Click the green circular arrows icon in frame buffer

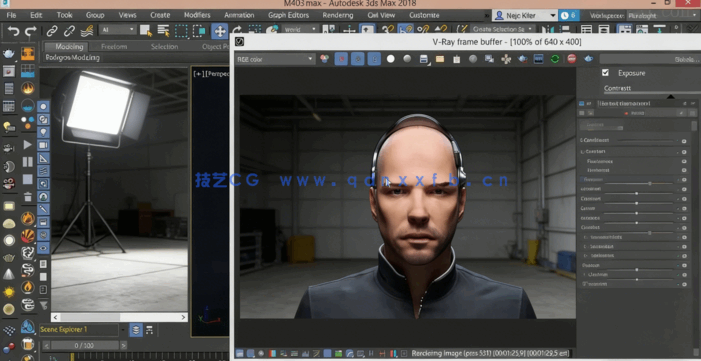pos(555,59)
